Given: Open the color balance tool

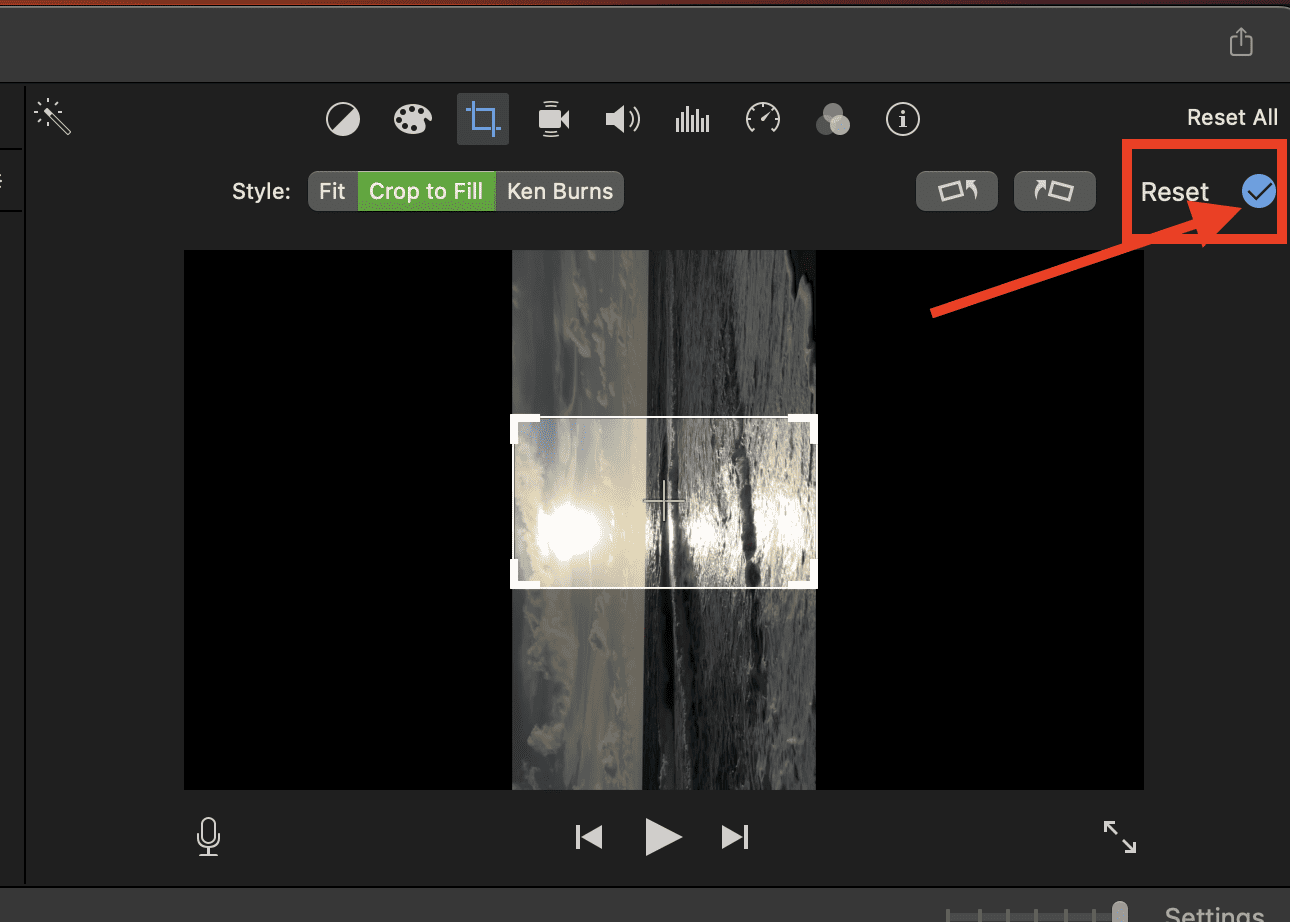Looking at the screenshot, I should (x=343, y=120).
